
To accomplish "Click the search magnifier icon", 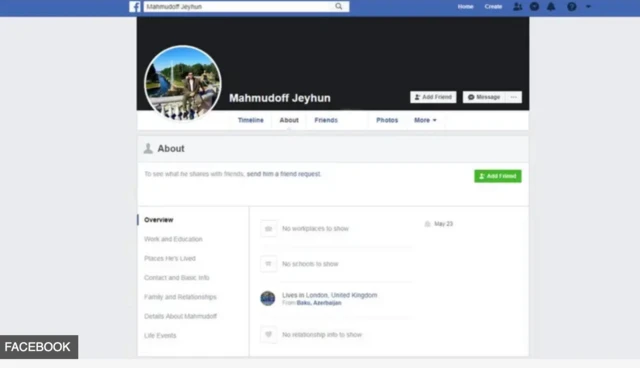I will point(339,6).
